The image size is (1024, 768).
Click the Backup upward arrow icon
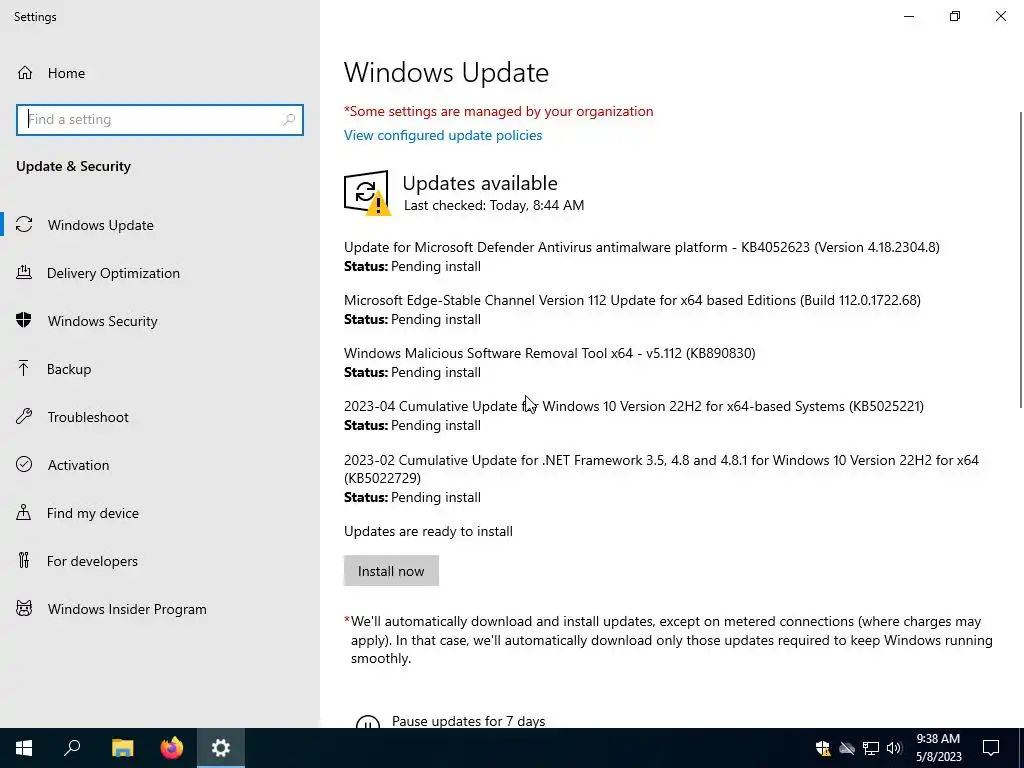[24, 368]
